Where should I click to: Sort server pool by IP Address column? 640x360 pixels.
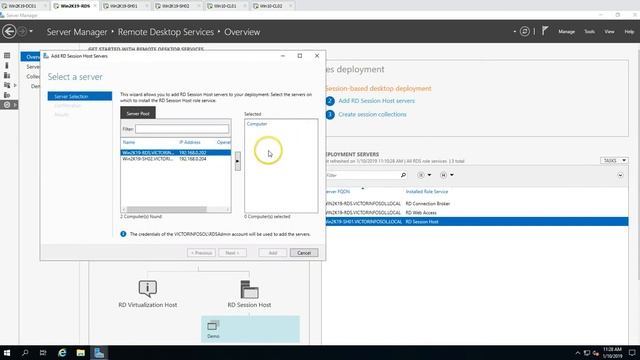pyautogui.click(x=190, y=142)
